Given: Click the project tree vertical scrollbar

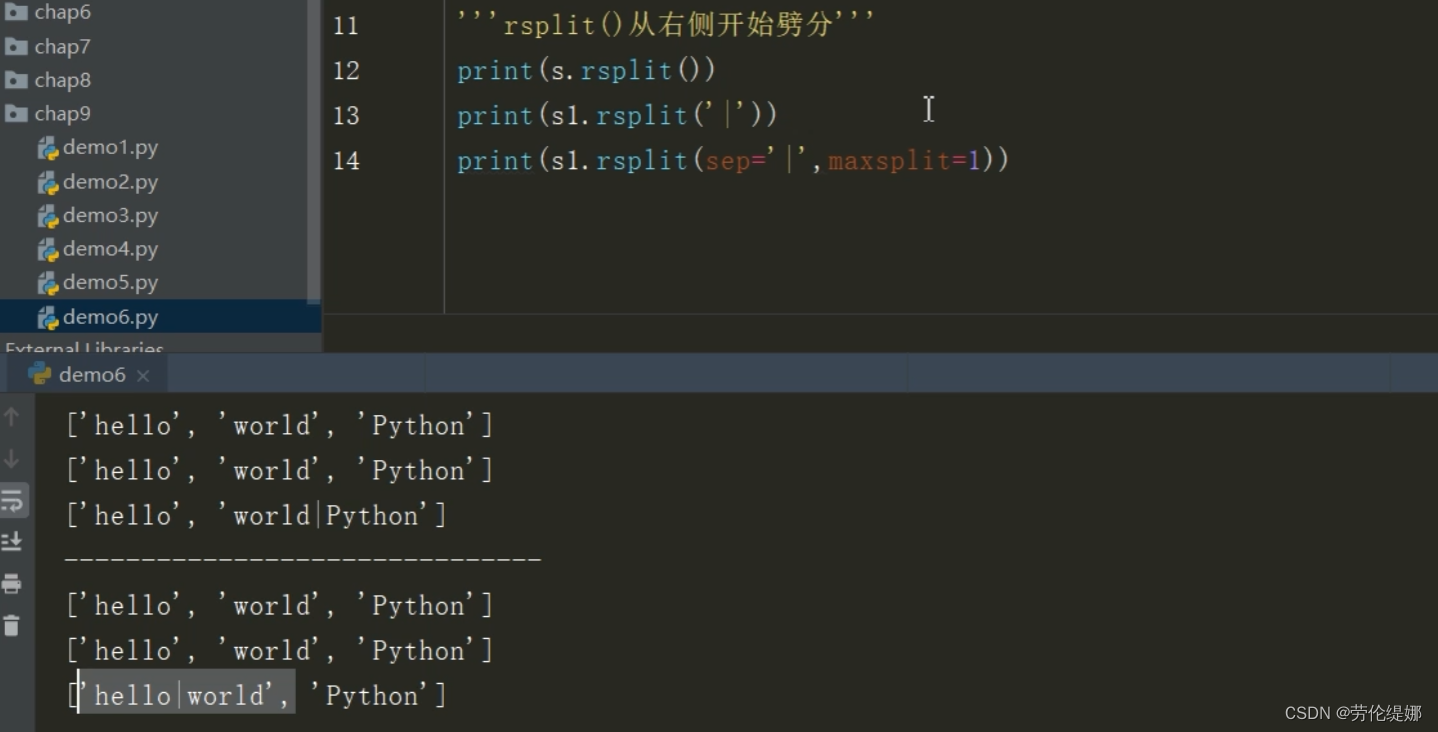Looking at the screenshot, I should pyautogui.click(x=314, y=150).
